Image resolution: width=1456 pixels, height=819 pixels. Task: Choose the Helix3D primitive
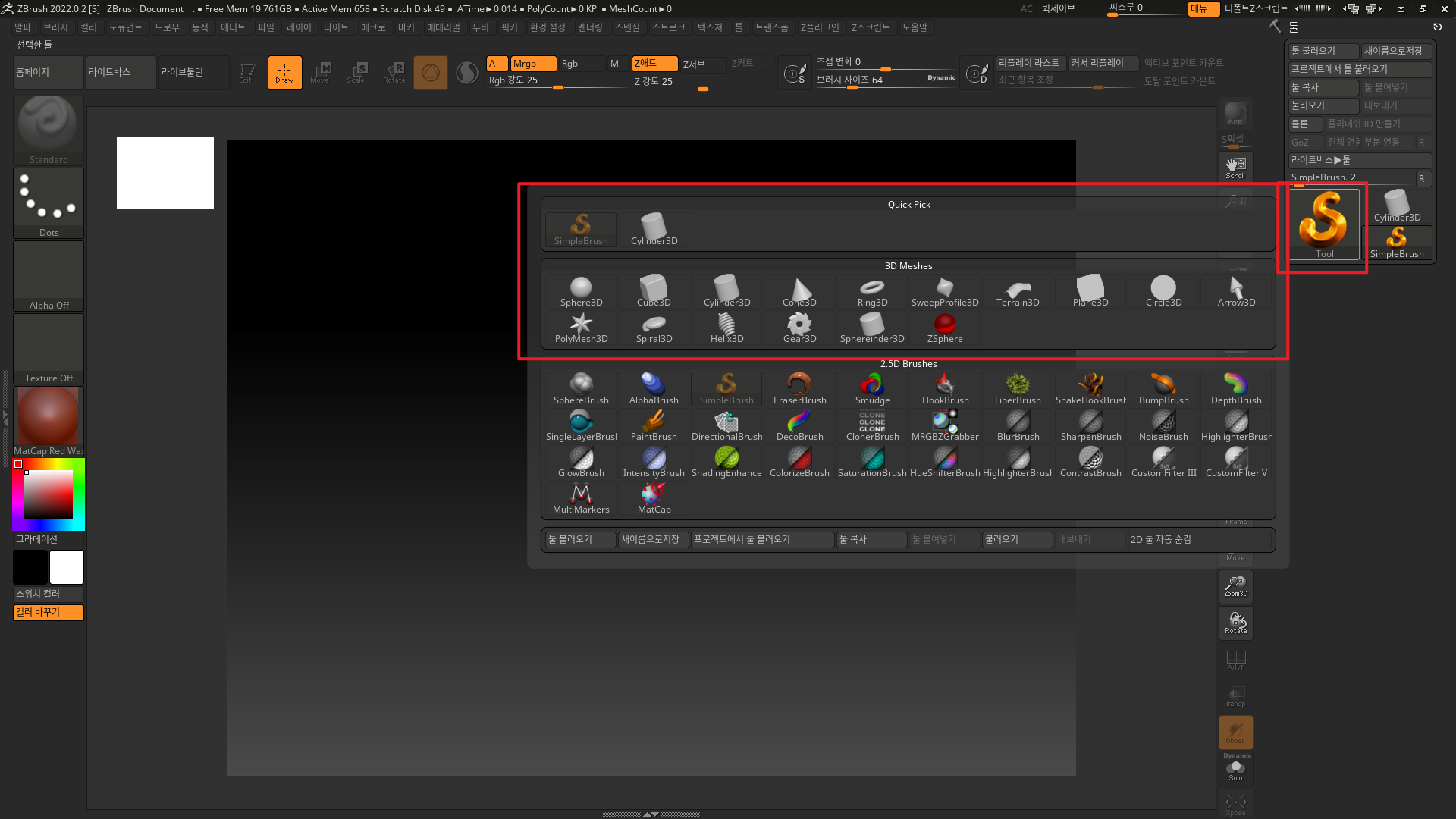pyautogui.click(x=726, y=328)
